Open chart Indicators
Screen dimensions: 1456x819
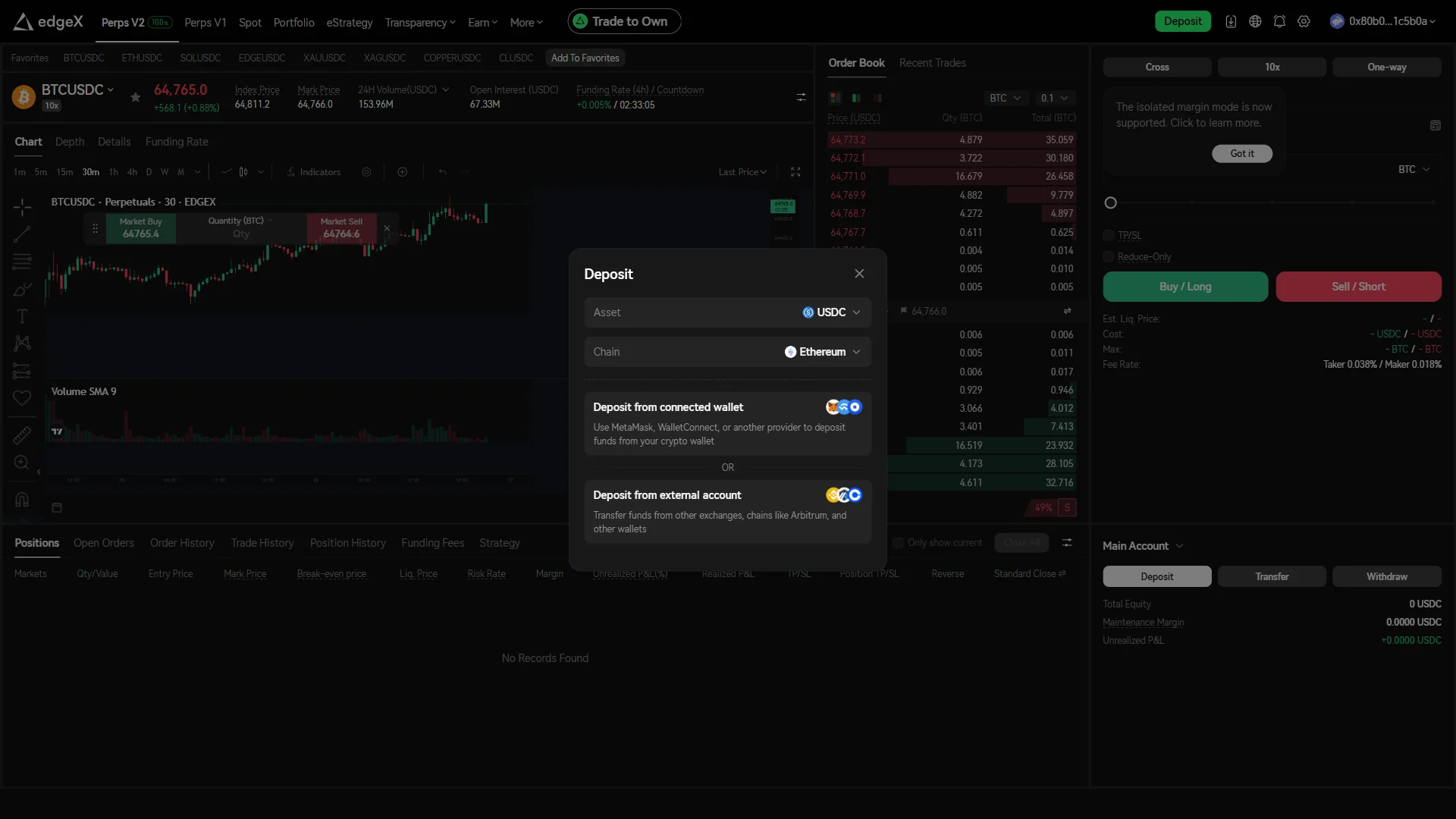coord(313,172)
